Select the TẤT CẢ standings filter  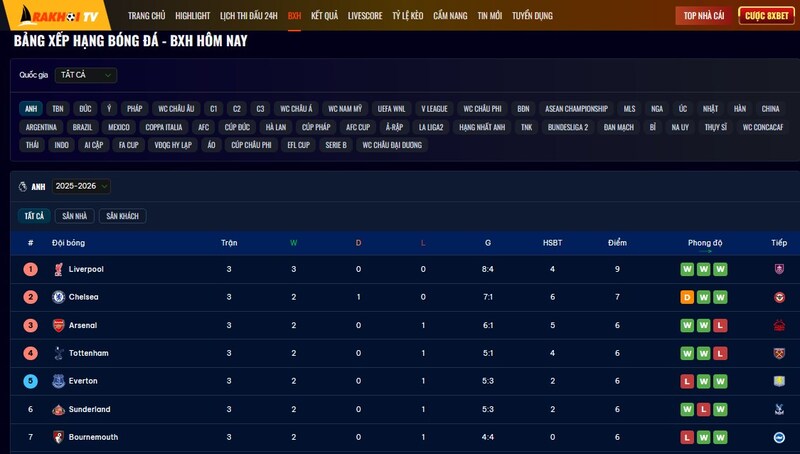pyautogui.click(x=34, y=216)
